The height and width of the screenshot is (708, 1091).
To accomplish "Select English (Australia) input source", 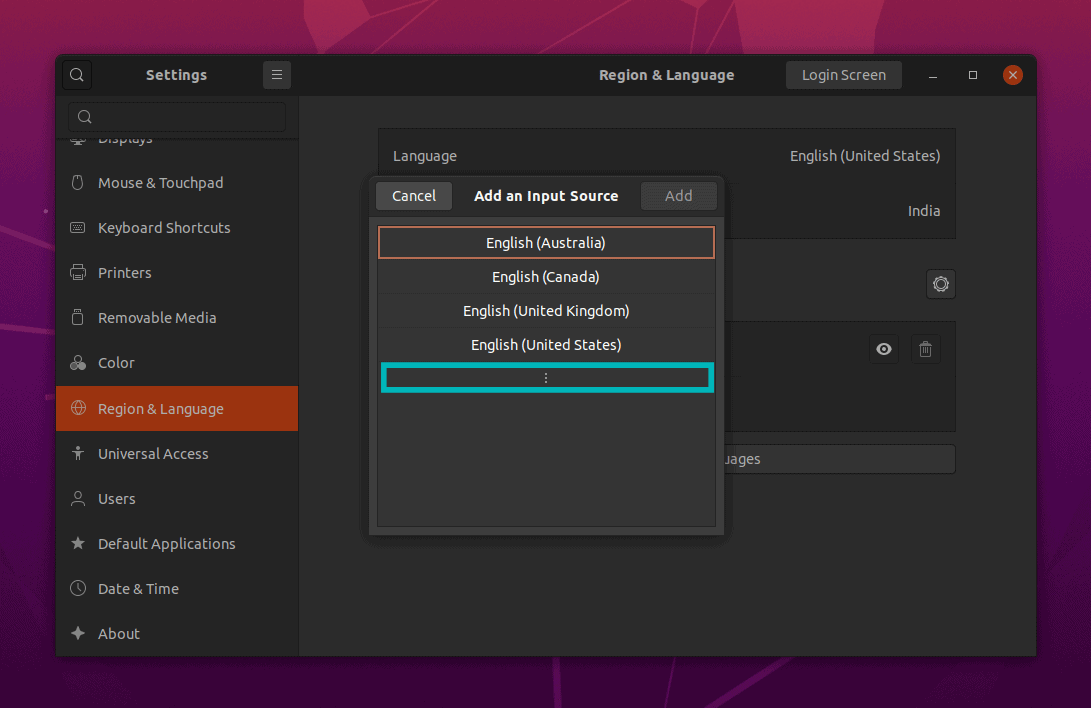I will (546, 243).
